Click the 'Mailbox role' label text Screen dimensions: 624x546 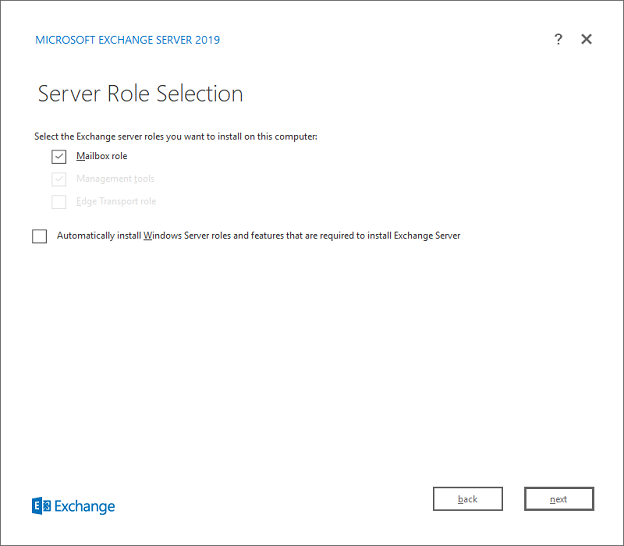102,156
